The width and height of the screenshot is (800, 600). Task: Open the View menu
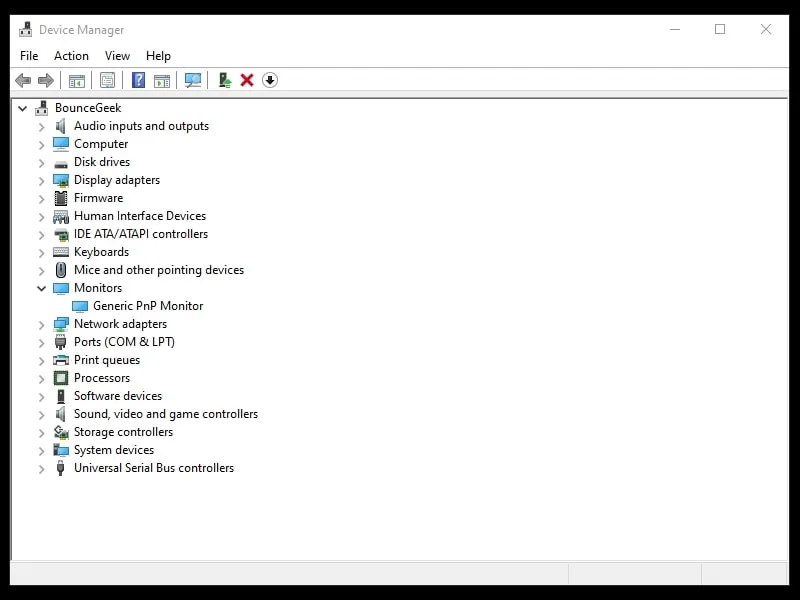117,55
